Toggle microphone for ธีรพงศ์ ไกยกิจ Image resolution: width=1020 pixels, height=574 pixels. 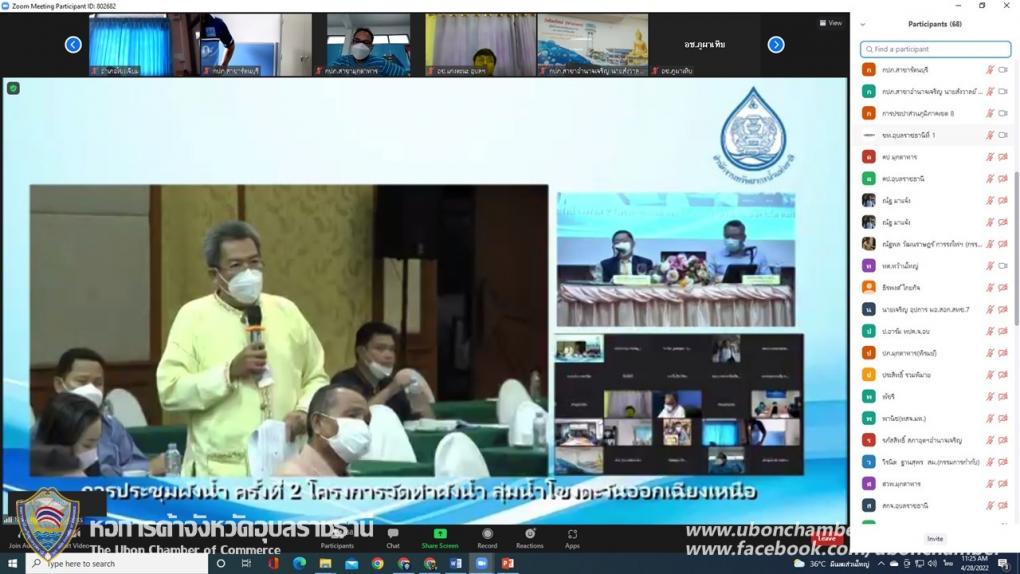tap(989, 287)
